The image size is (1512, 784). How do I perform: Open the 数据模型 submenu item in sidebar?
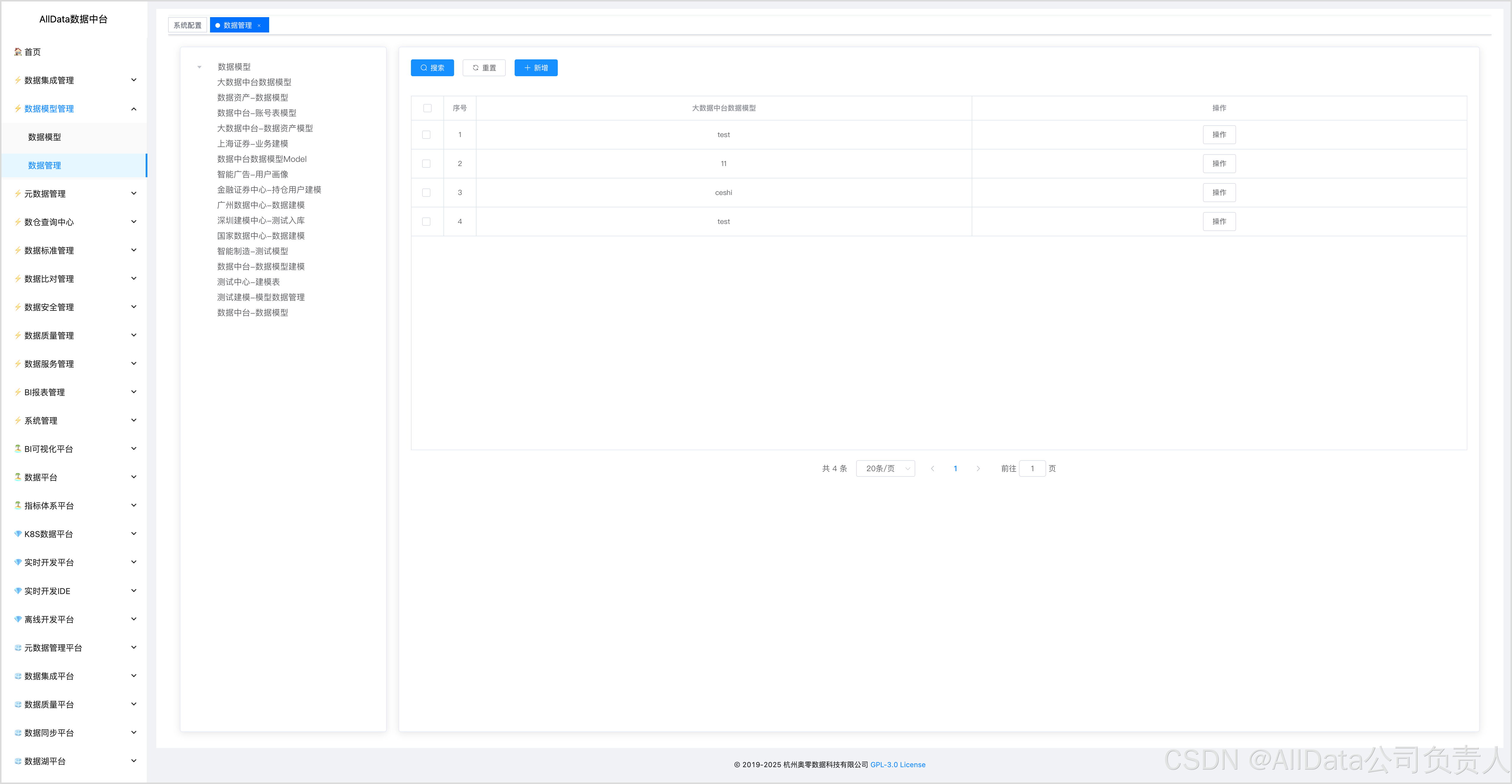tap(45, 137)
